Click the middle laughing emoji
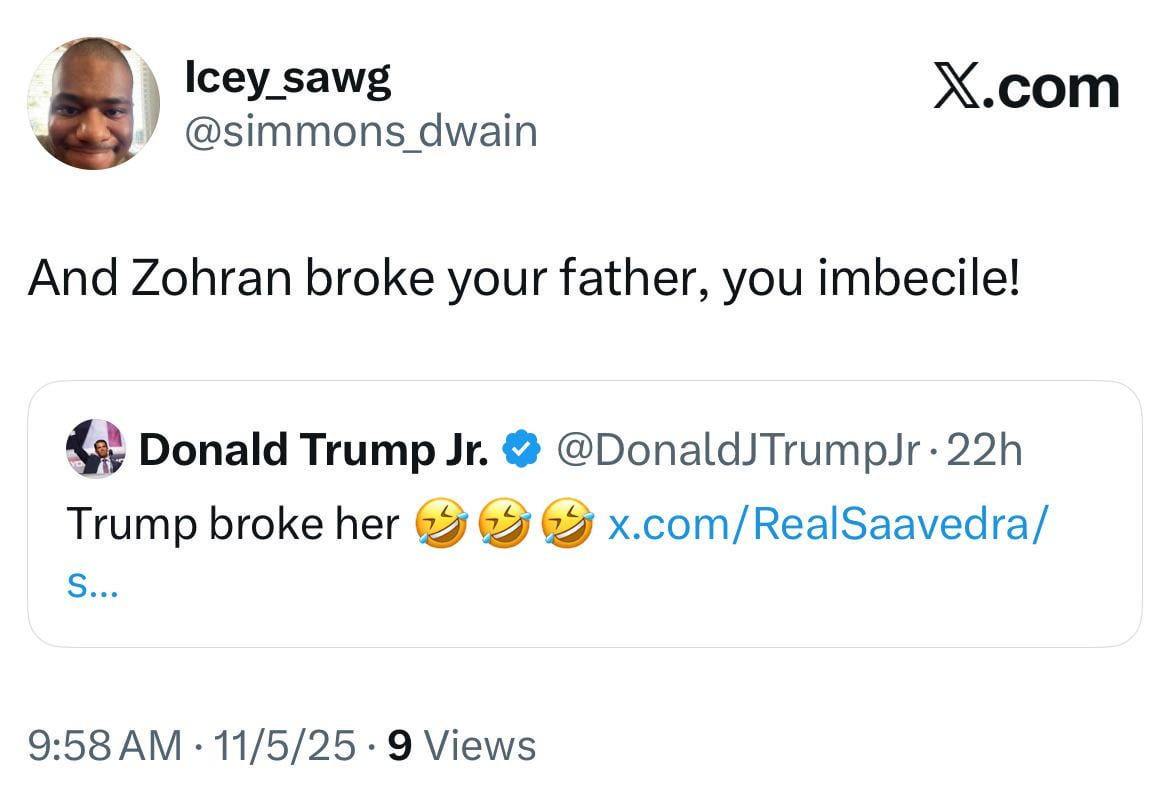 (x=503, y=525)
